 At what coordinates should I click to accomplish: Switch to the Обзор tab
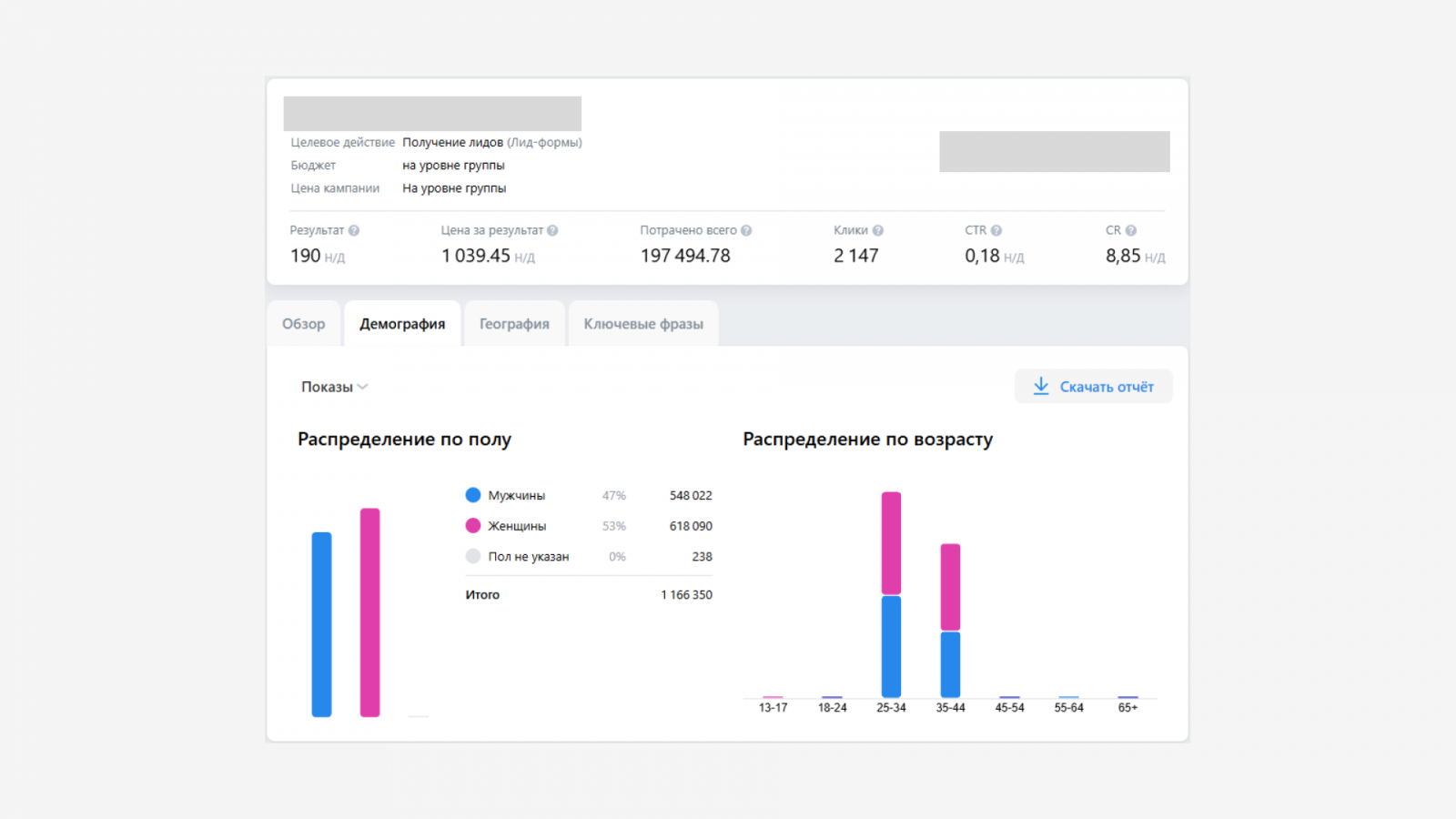coord(304,324)
